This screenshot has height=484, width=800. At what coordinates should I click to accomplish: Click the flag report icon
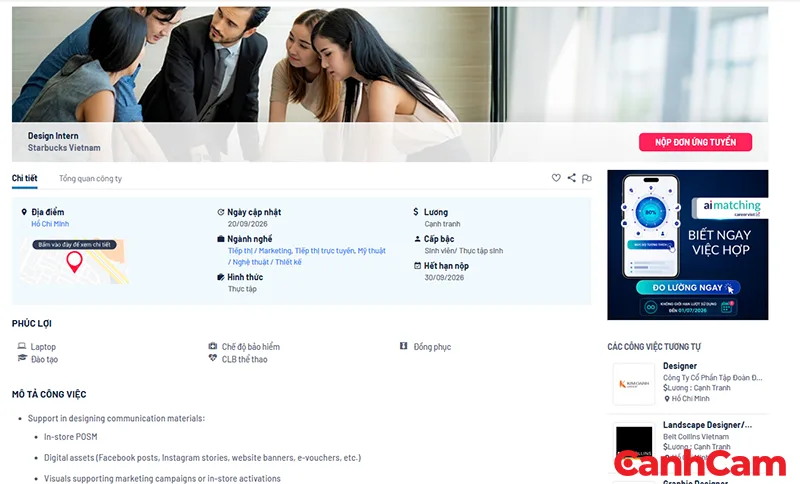point(587,179)
